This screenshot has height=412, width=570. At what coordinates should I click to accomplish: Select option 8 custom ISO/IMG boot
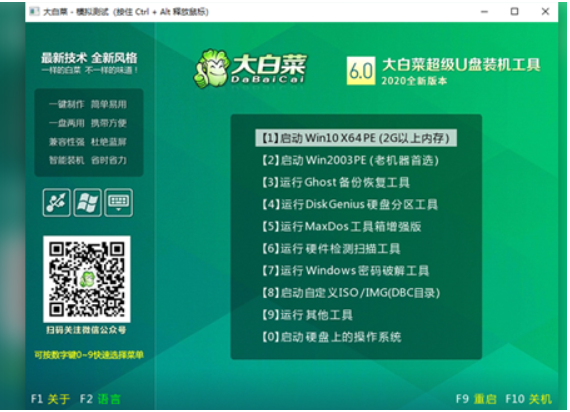click(x=351, y=293)
